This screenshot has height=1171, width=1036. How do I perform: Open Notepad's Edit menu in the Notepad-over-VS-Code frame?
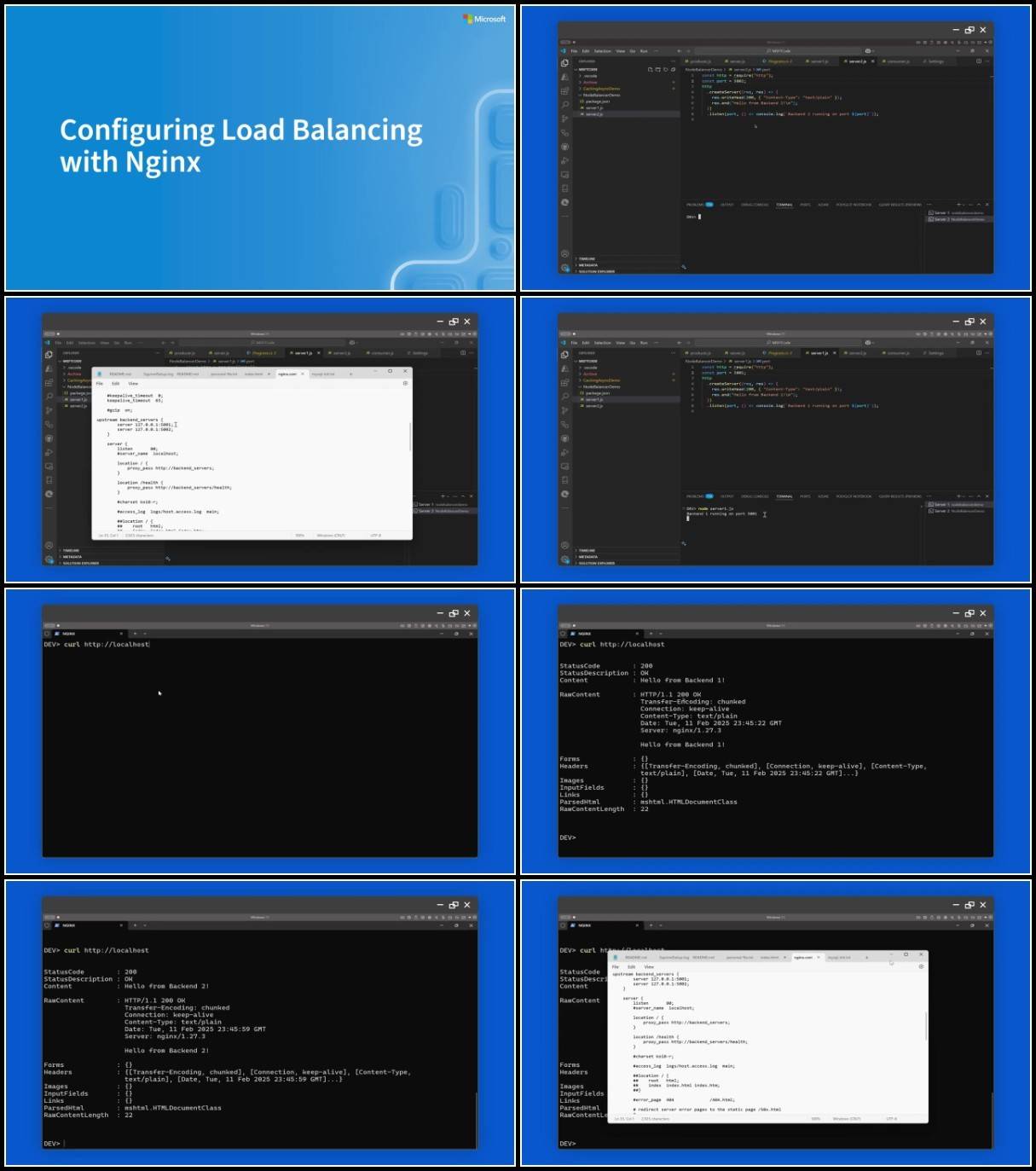pyautogui.click(x=115, y=384)
